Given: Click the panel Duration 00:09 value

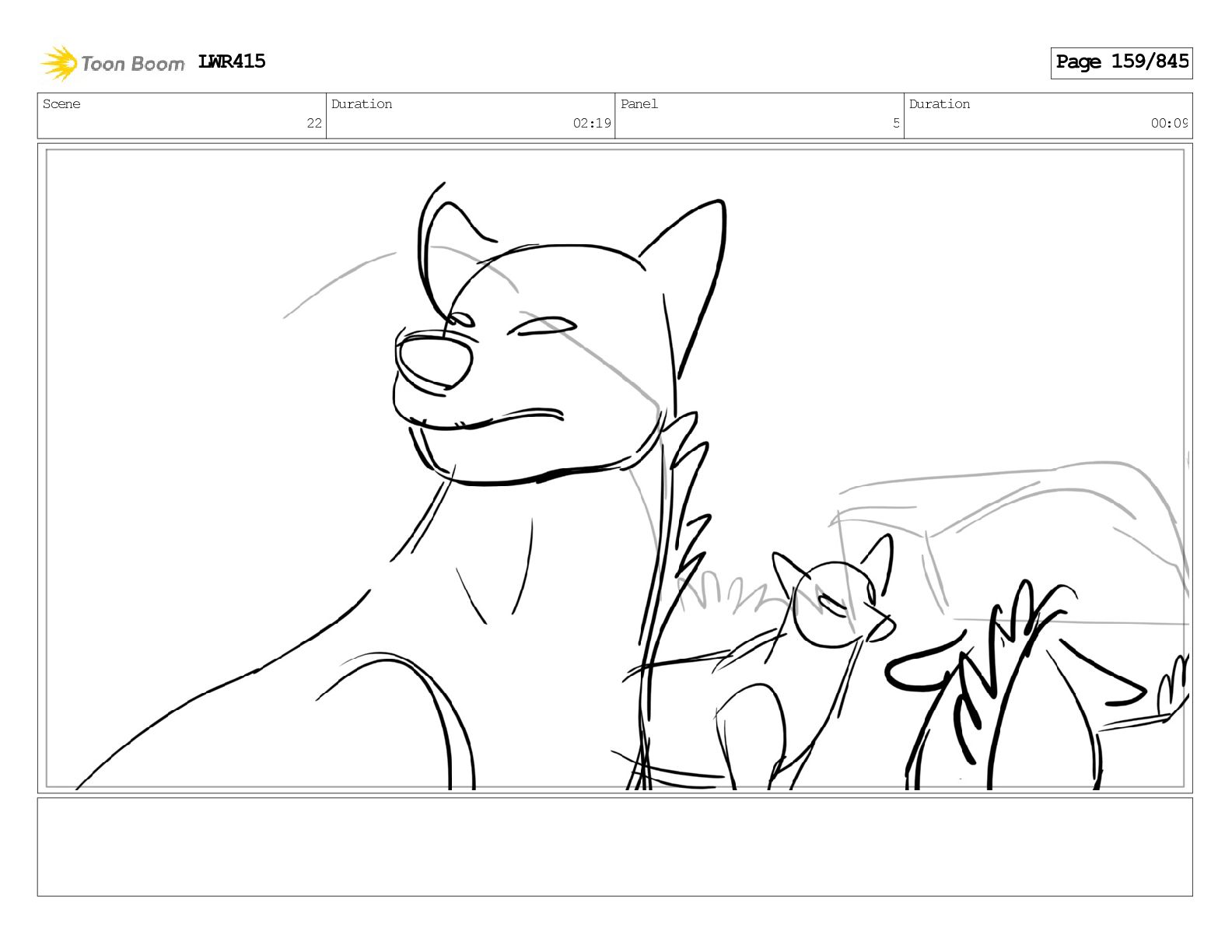Looking at the screenshot, I should [1169, 123].
